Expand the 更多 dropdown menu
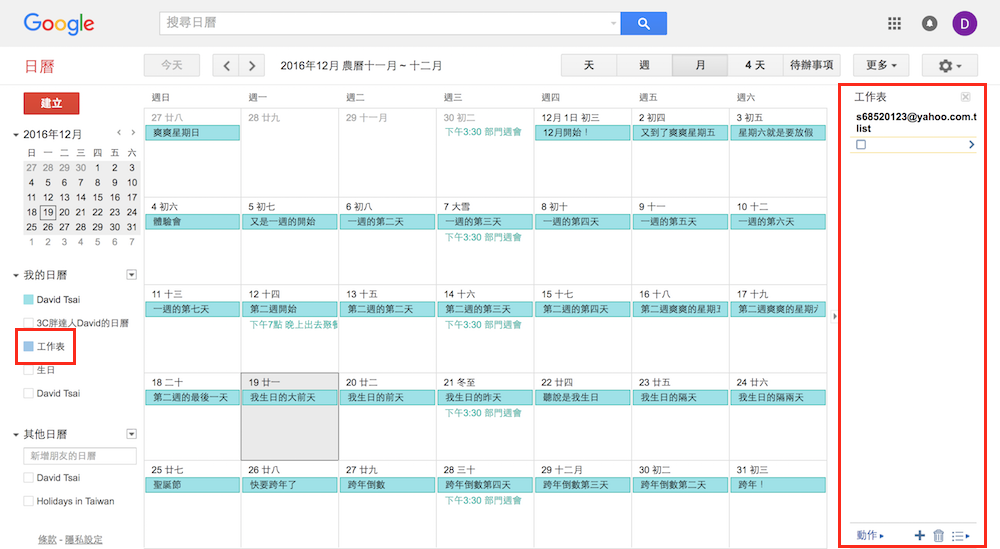 pos(881,66)
